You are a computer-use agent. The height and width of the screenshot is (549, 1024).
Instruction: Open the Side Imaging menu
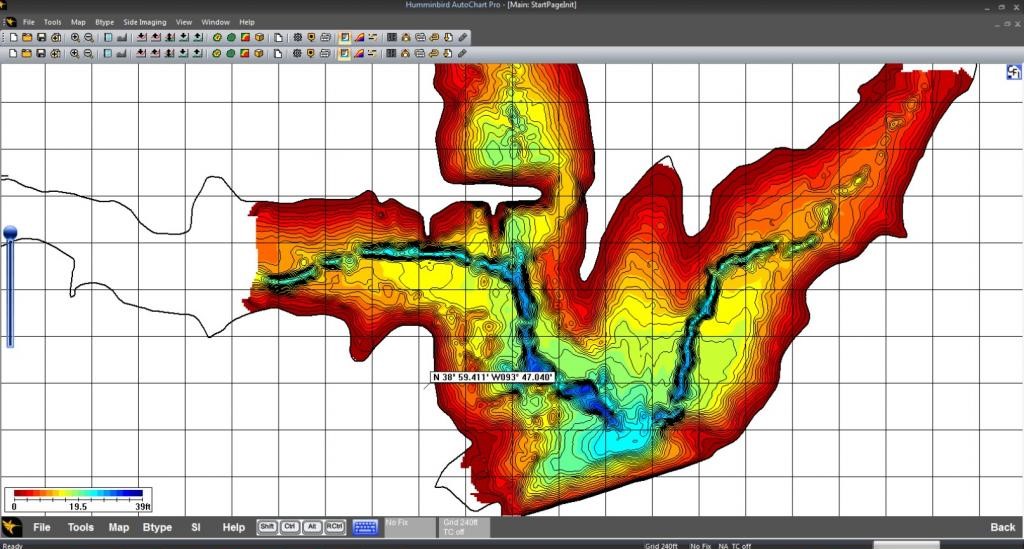(x=145, y=22)
